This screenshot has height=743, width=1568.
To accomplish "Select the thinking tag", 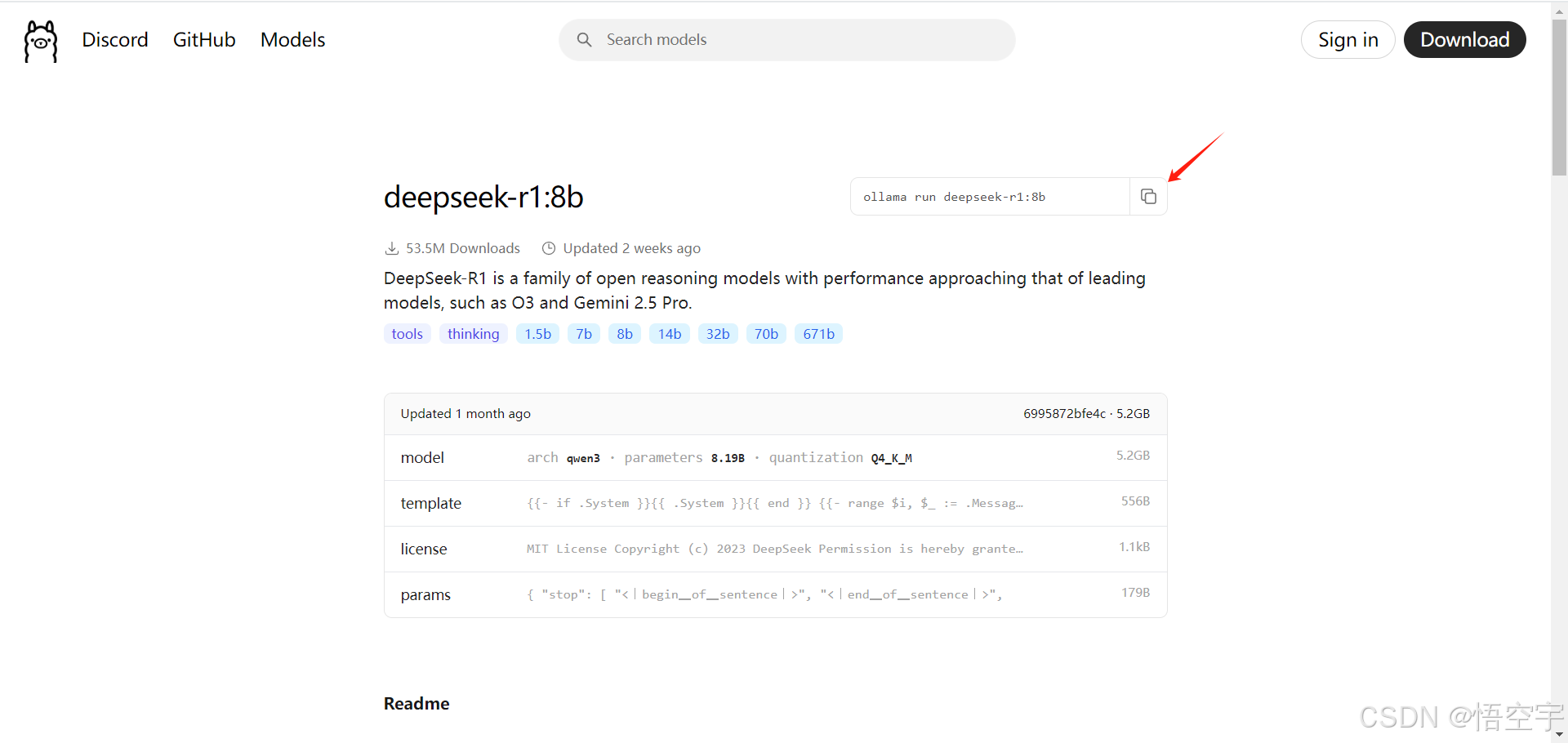I will point(474,334).
